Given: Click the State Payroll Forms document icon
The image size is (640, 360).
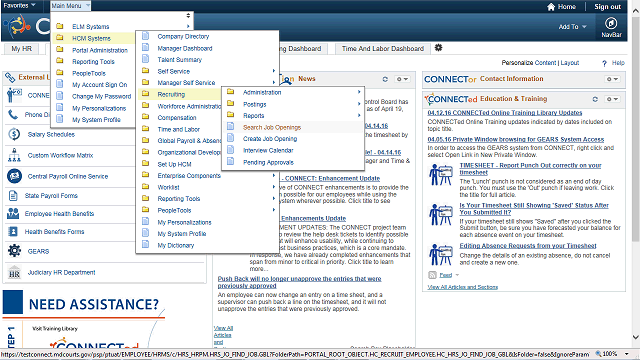Looking at the screenshot, I should click(x=13, y=196).
